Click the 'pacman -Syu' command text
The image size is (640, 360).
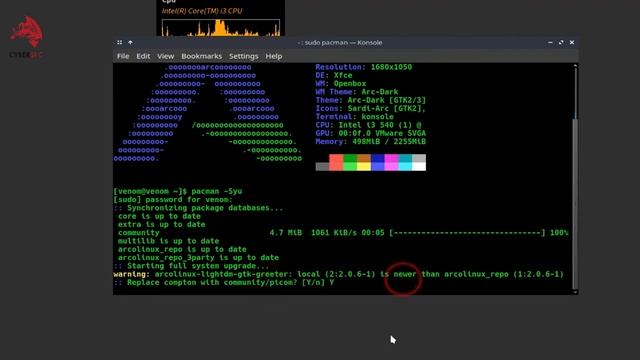(x=217, y=191)
